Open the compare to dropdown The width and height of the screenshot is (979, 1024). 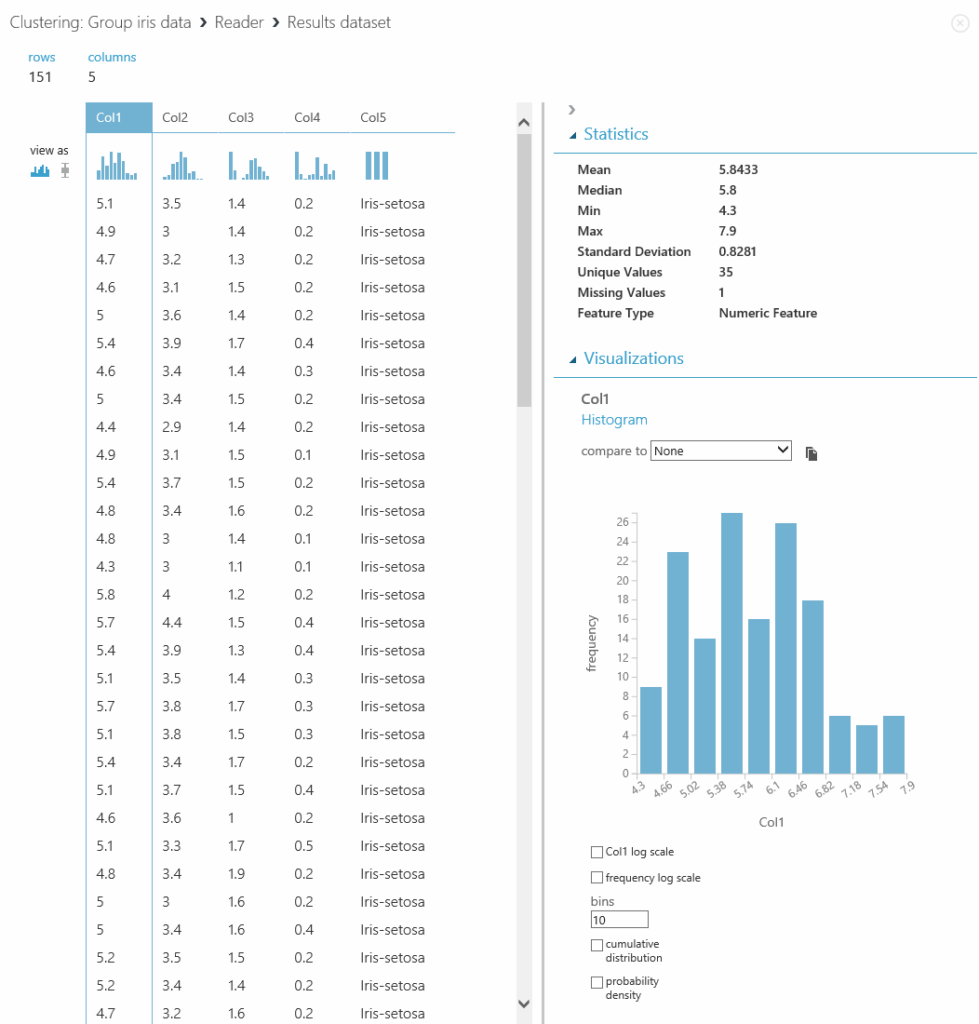[720, 450]
